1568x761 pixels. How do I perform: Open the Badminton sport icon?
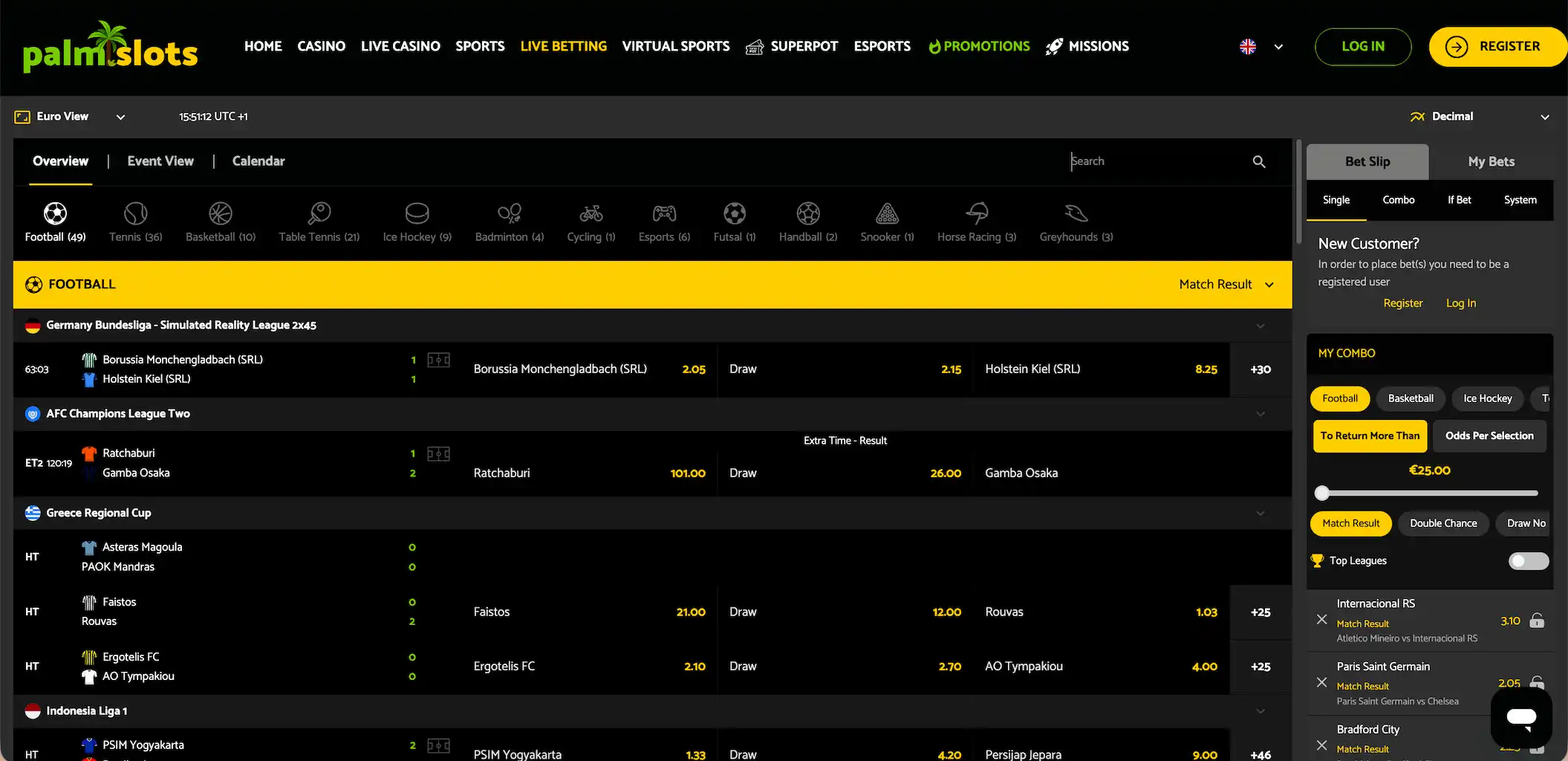pyautogui.click(x=510, y=214)
